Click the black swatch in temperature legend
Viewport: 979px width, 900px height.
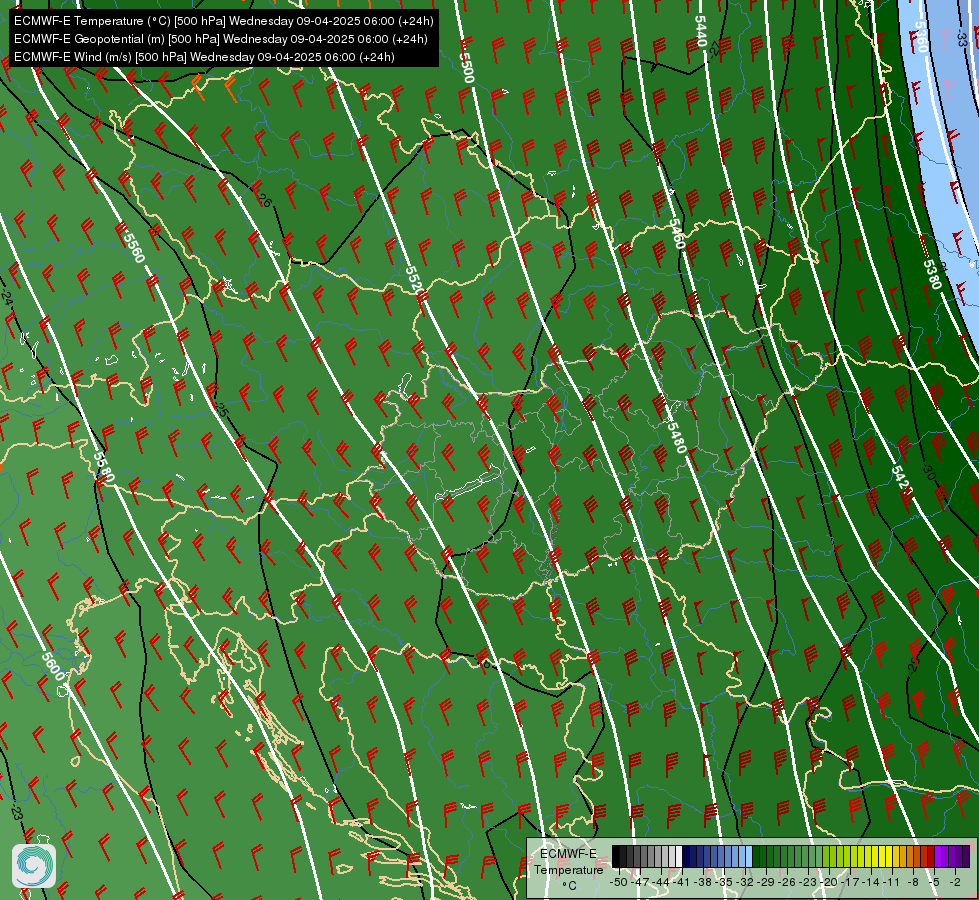pyautogui.click(x=616, y=856)
